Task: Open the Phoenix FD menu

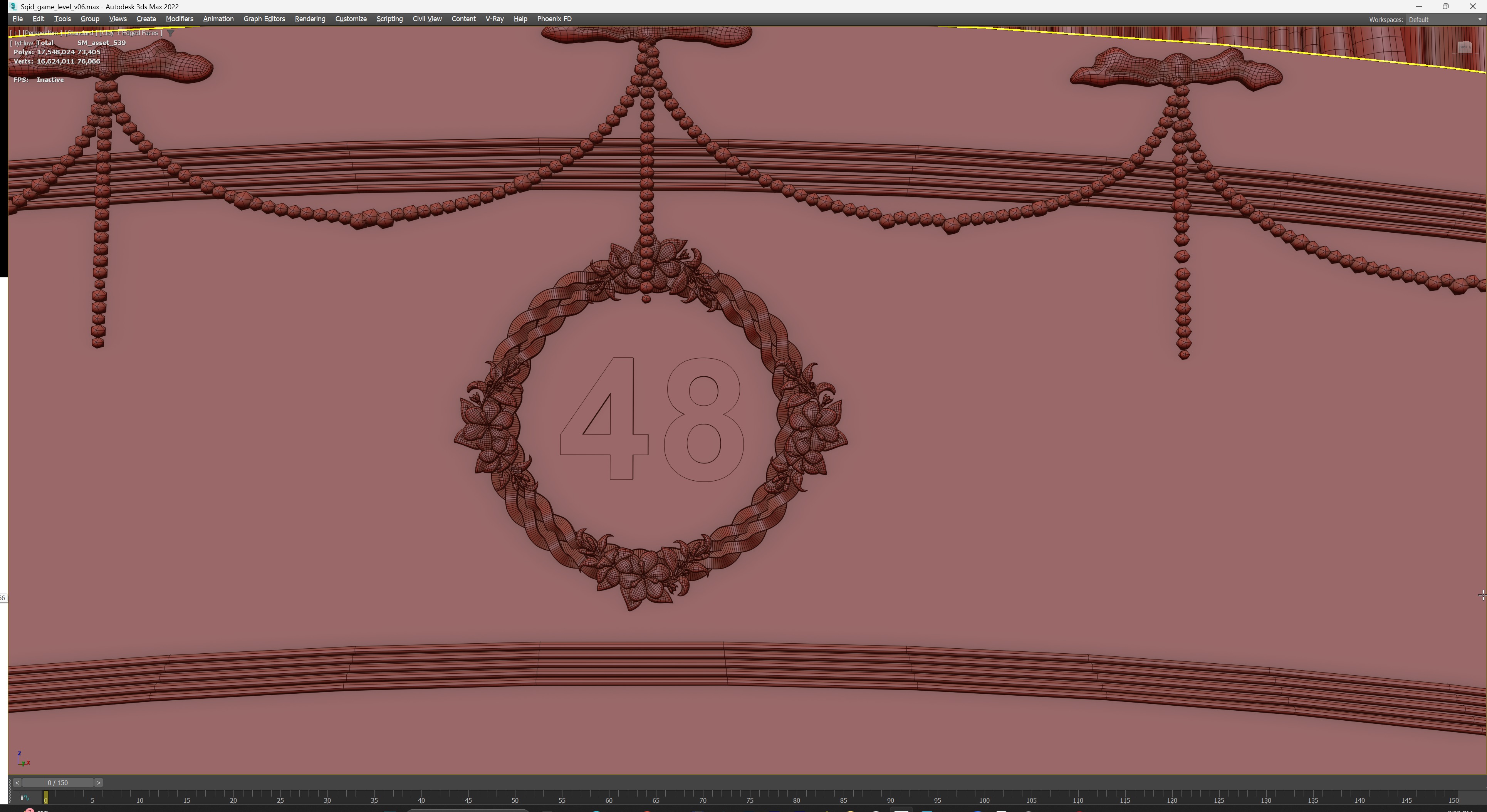Action: [x=554, y=19]
